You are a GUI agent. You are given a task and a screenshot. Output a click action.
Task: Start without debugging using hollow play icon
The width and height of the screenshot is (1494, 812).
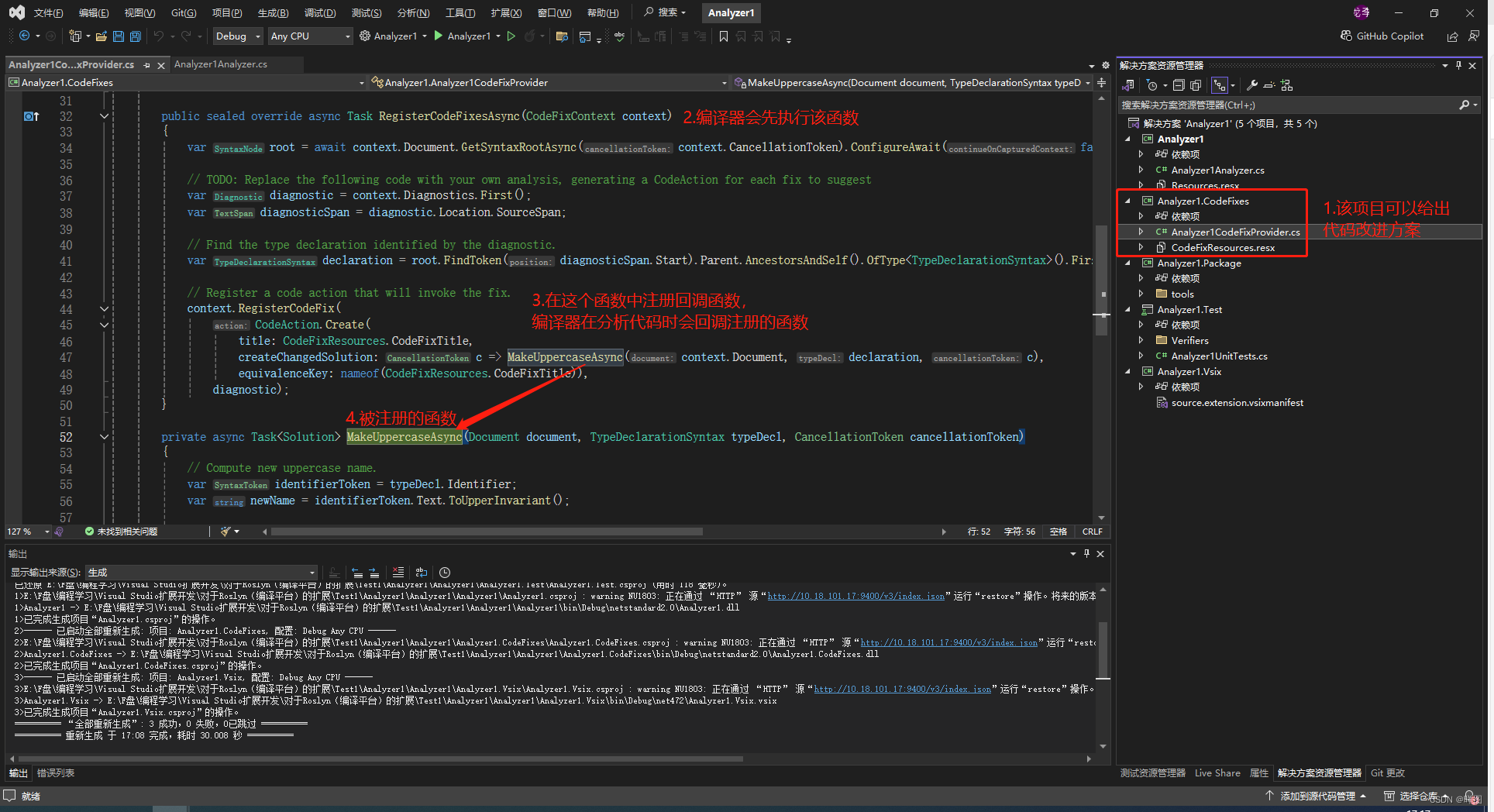(511, 36)
